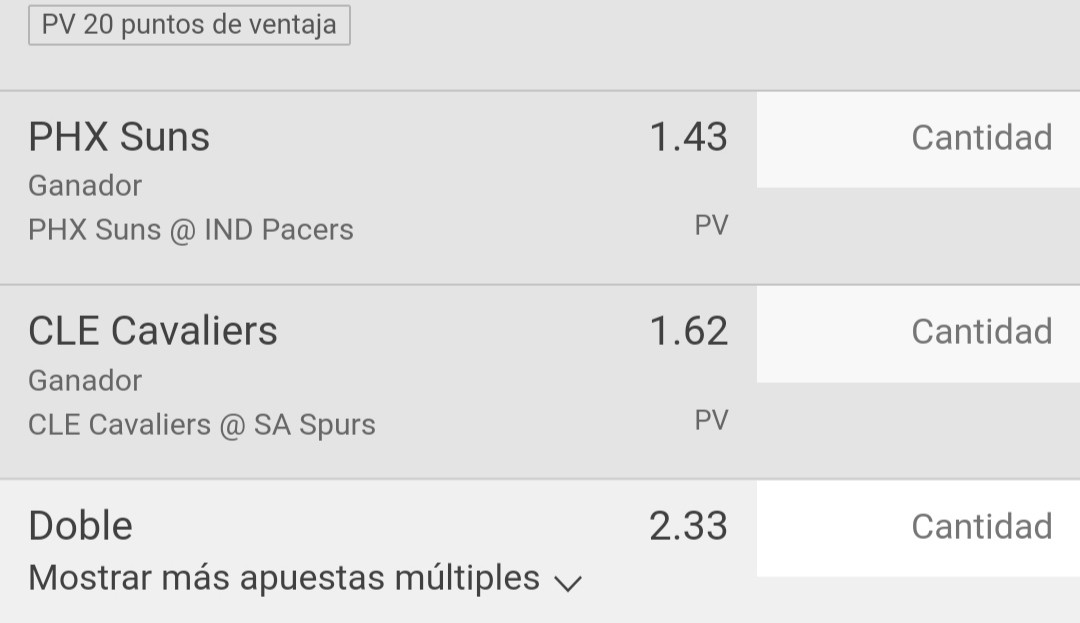Click PV label on PHX Suns row
Screen dimensions: 1080x623
pyautogui.click(x=711, y=226)
